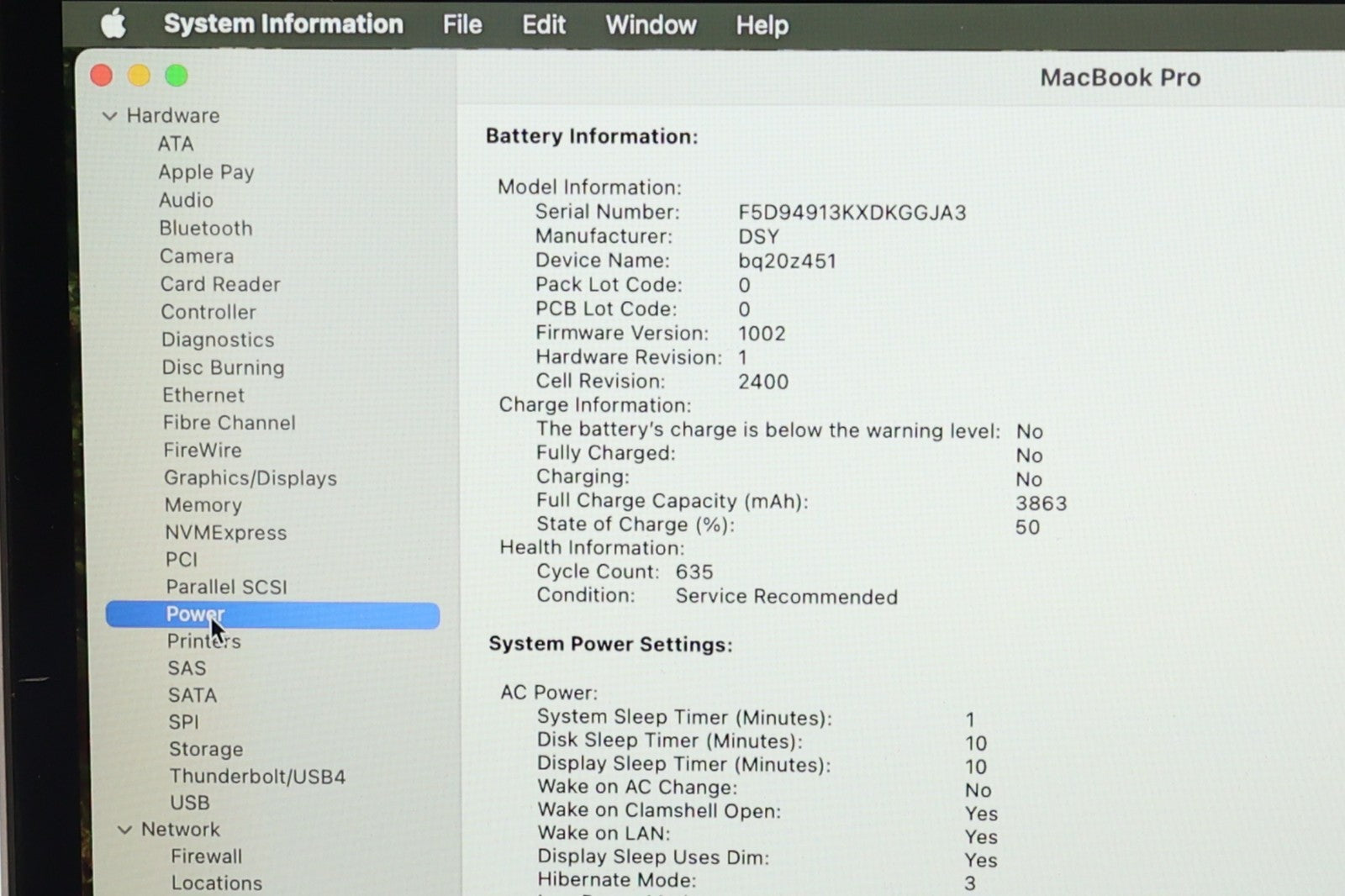Image resolution: width=1345 pixels, height=896 pixels.
Task: Open the Help menu
Action: point(762,25)
